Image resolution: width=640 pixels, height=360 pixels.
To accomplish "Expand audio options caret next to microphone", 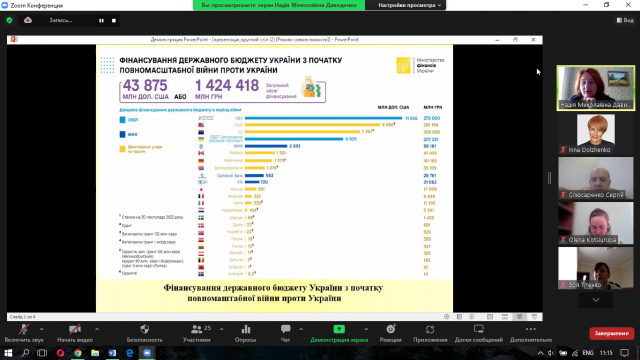I will click(x=42, y=329).
